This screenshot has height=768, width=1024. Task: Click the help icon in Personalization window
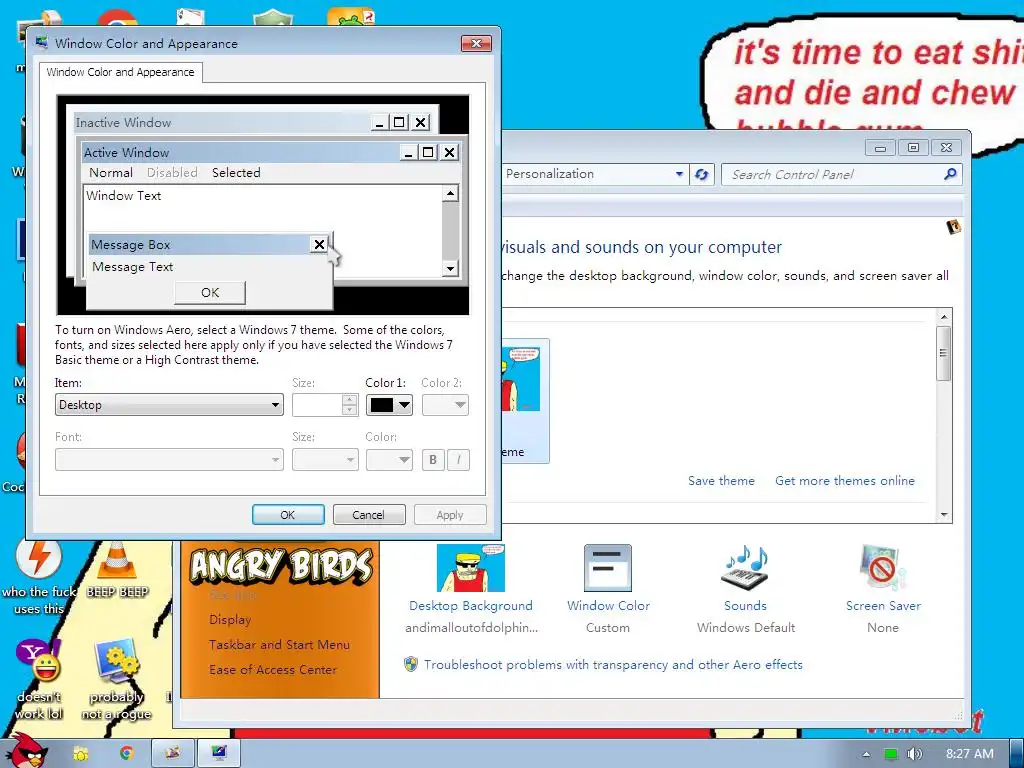pyautogui.click(x=953, y=227)
